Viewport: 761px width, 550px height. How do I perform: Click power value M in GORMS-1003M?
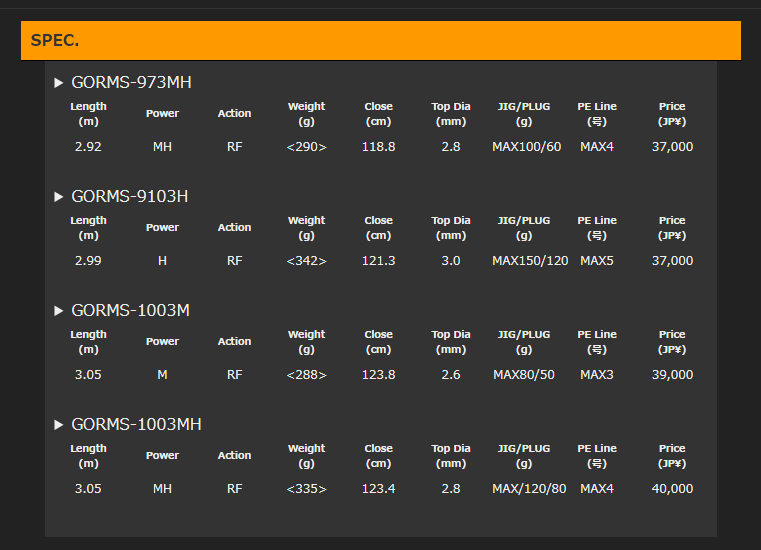[x=162, y=375]
